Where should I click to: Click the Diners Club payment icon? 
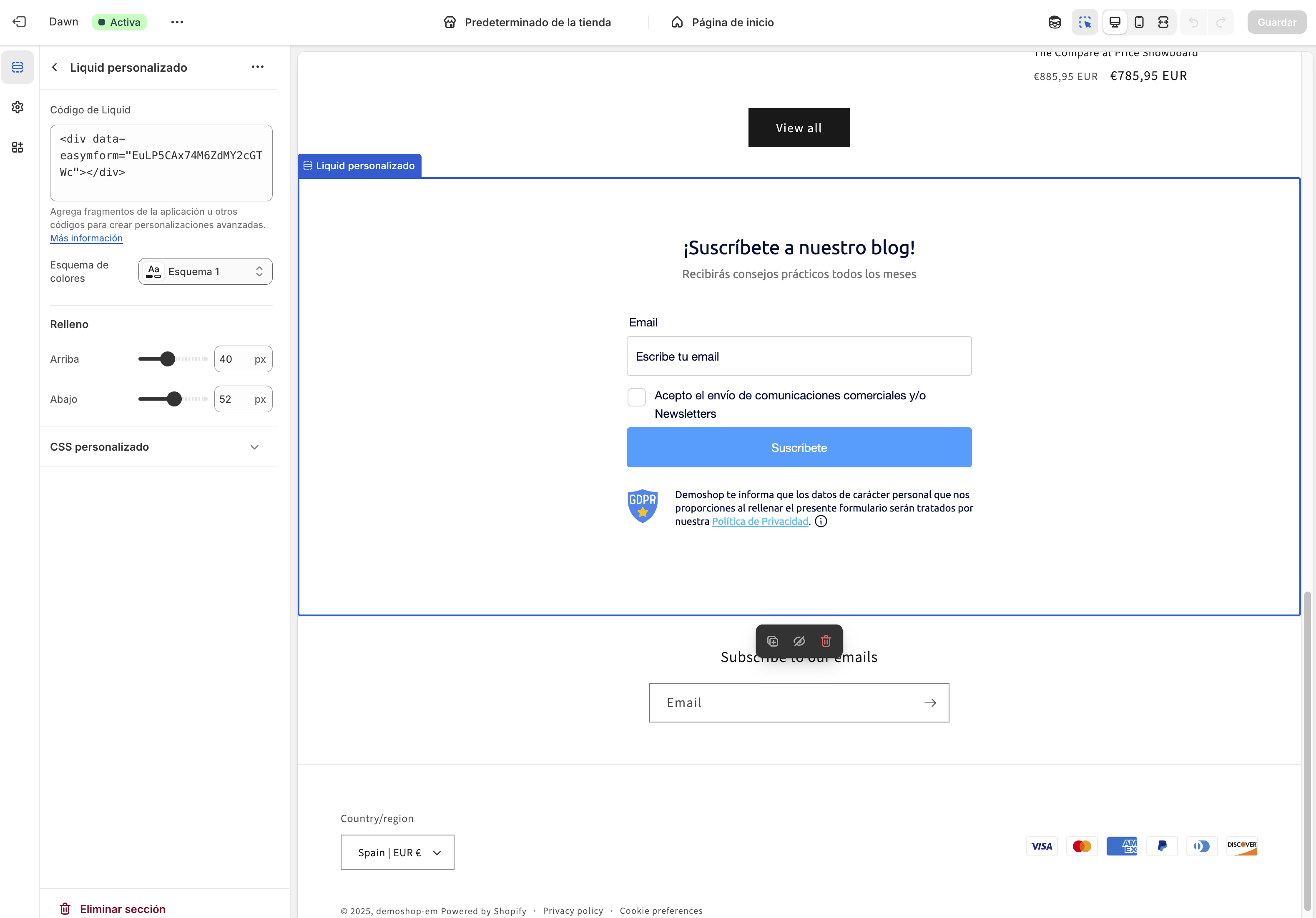pos(1202,846)
